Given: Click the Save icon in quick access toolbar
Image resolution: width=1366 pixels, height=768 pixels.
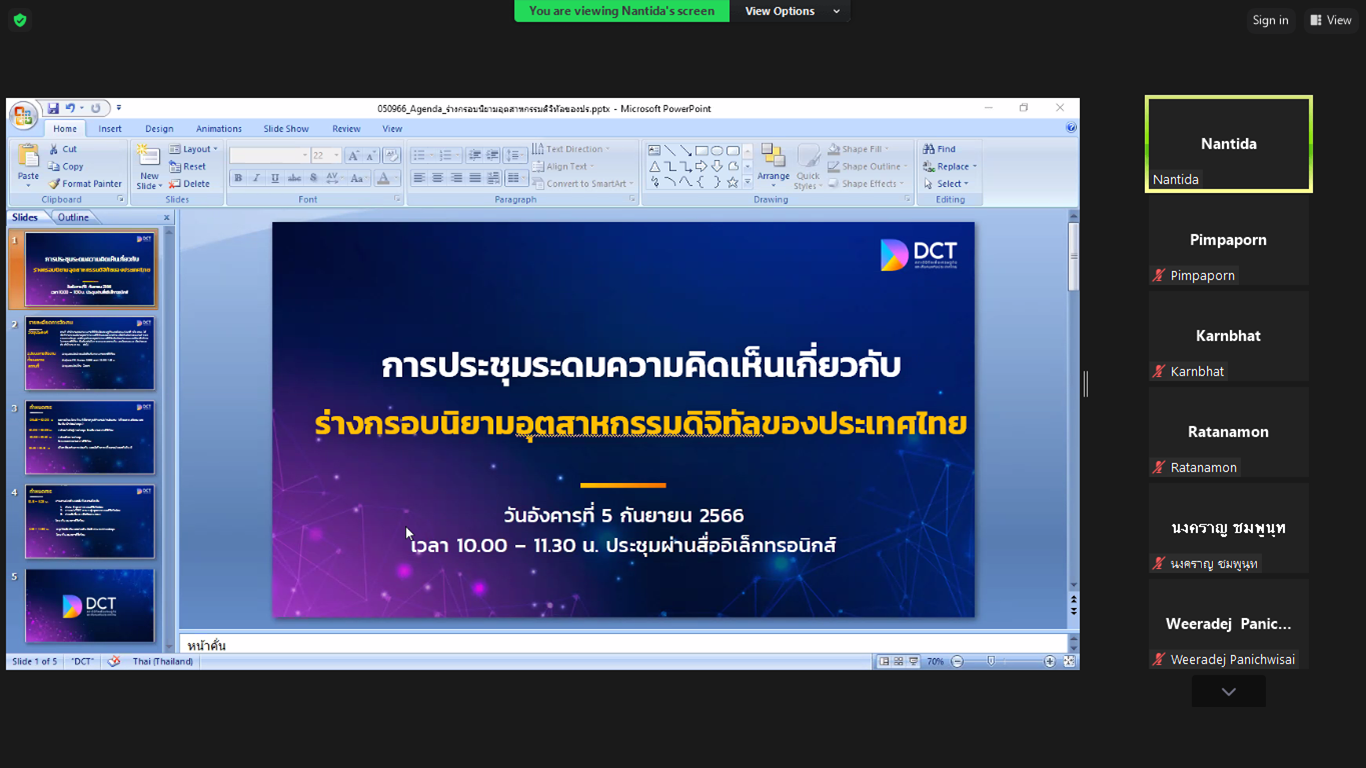Looking at the screenshot, I should point(53,108).
